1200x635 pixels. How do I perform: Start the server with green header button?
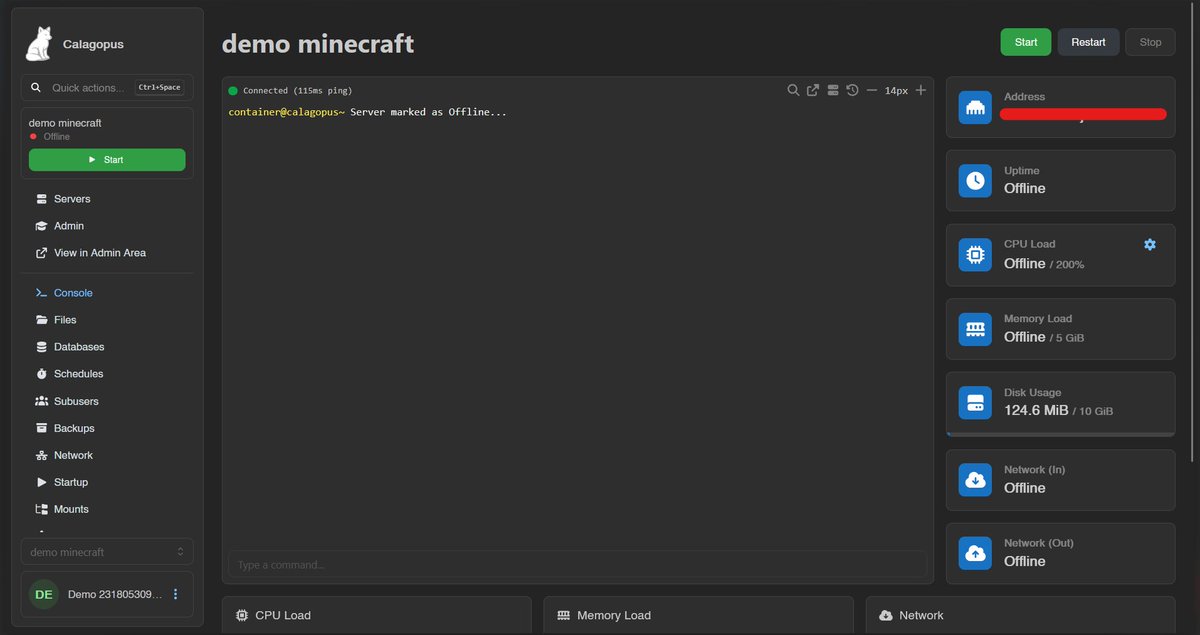(x=1026, y=42)
